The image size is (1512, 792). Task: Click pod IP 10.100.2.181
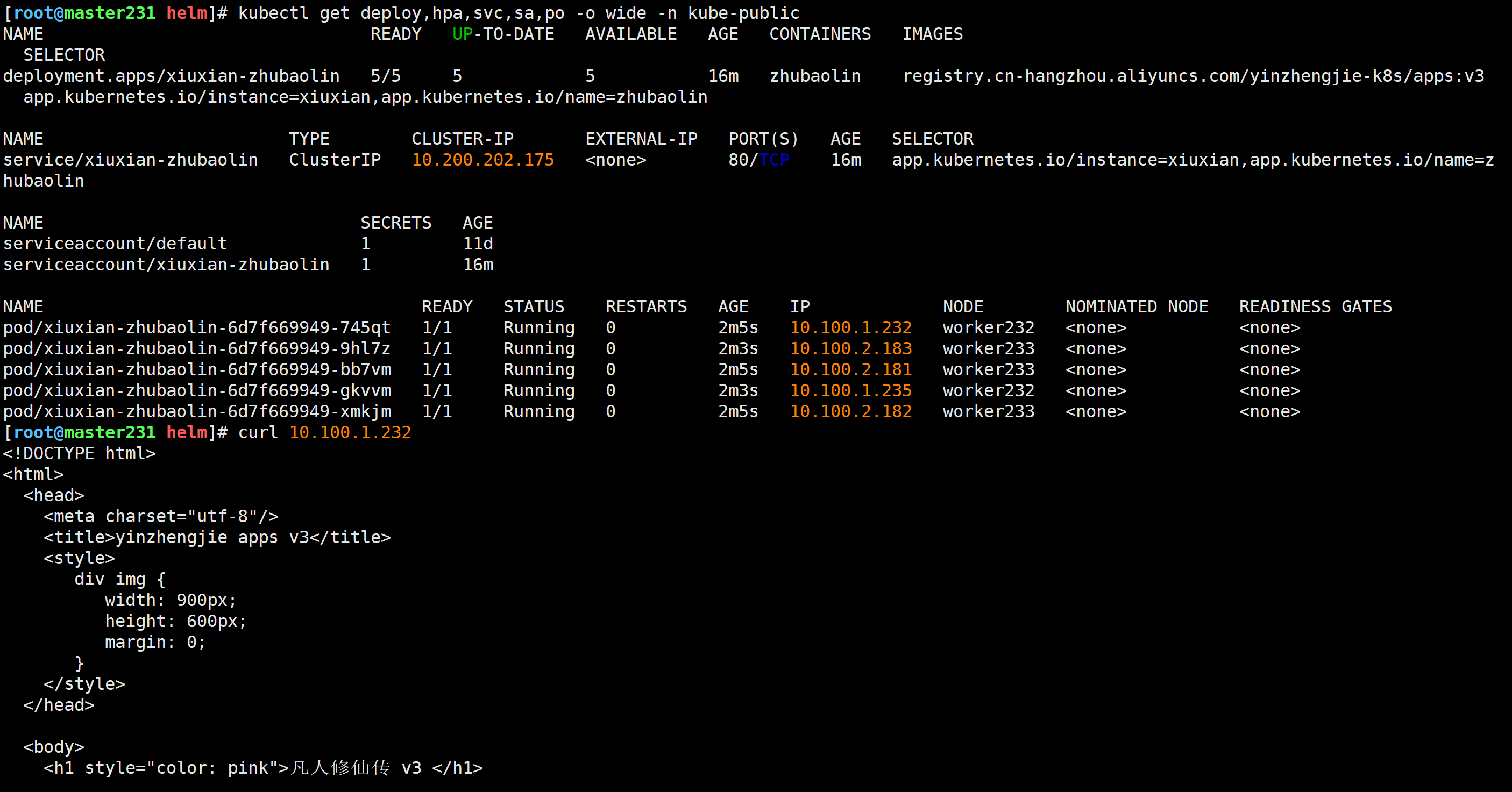pyautogui.click(x=850, y=369)
